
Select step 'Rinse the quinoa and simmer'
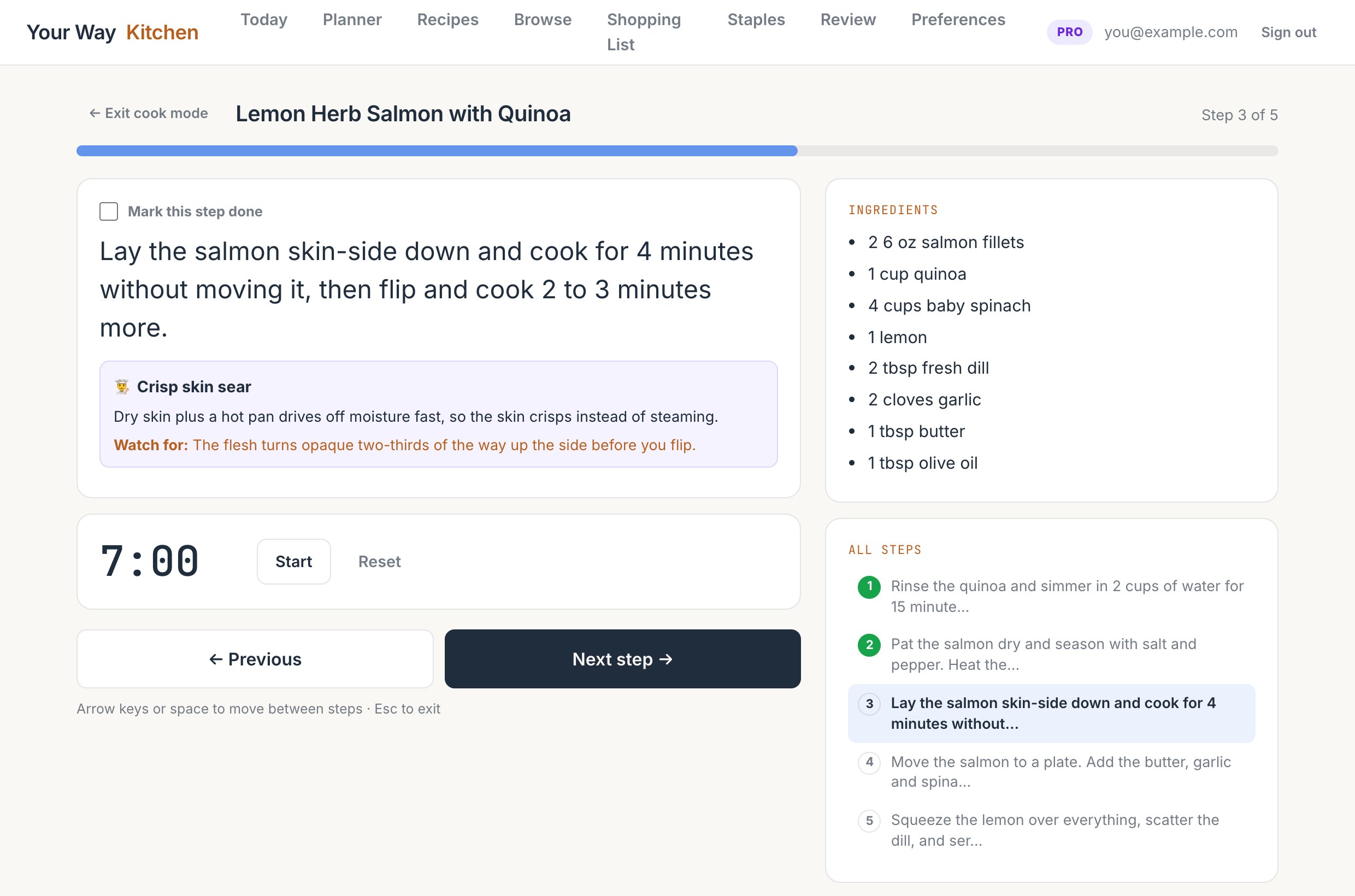pyautogui.click(x=1051, y=597)
